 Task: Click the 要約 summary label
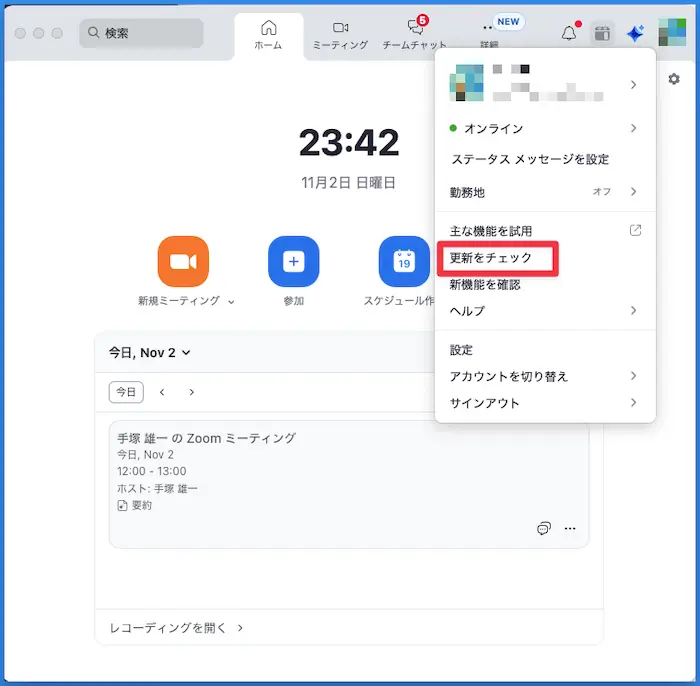pyautogui.click(x=142, y=505)
